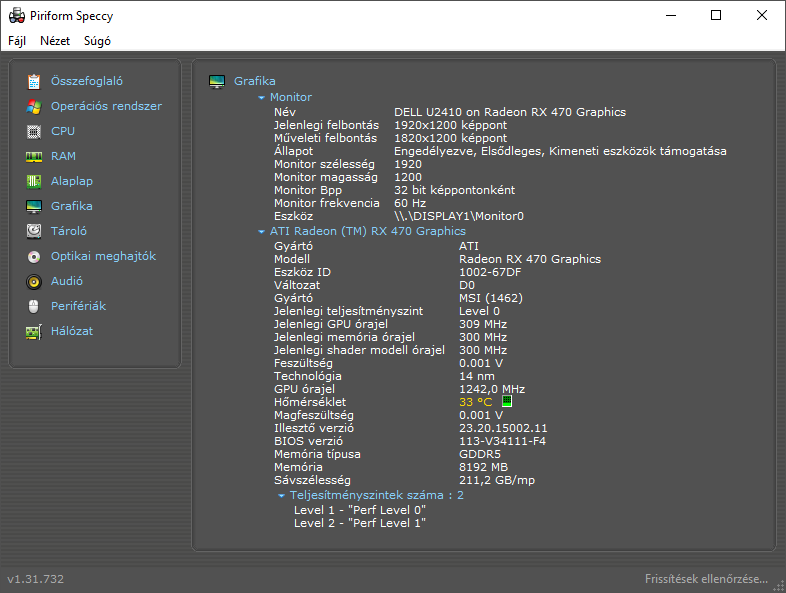Select the MSI (1462) manufacturer value
Image resolution: width=786 pixels, height=593 pixels.
point(491,298)
